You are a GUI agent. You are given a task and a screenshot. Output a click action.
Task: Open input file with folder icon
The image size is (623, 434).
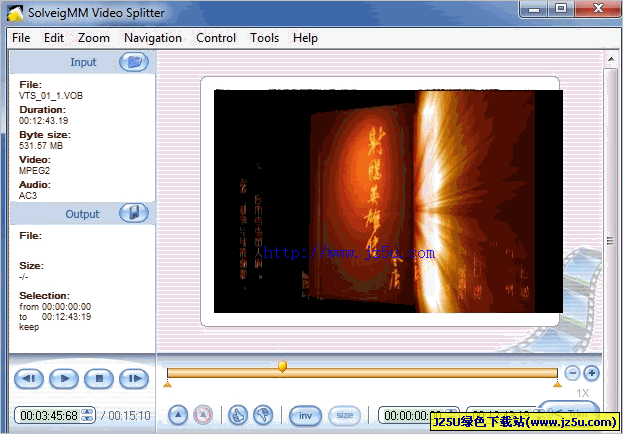[x=134, y=62]
